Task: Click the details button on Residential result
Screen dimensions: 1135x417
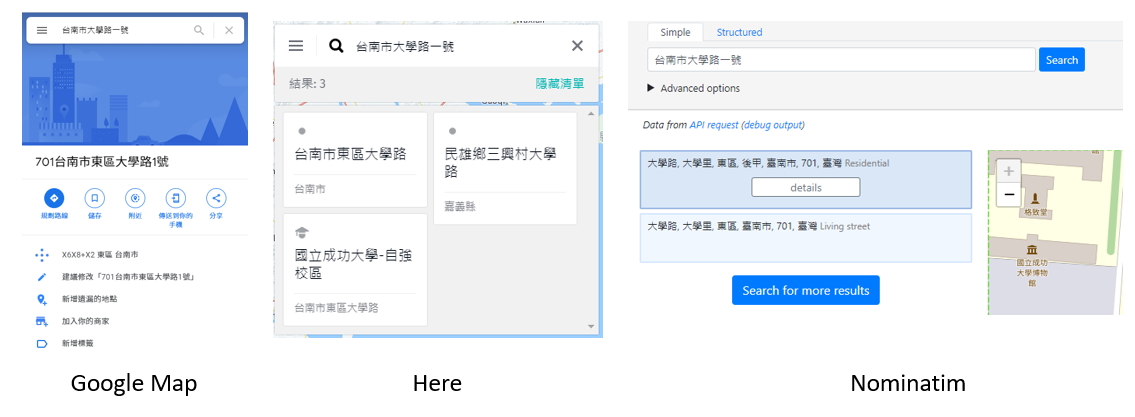Action: (806, 188)
